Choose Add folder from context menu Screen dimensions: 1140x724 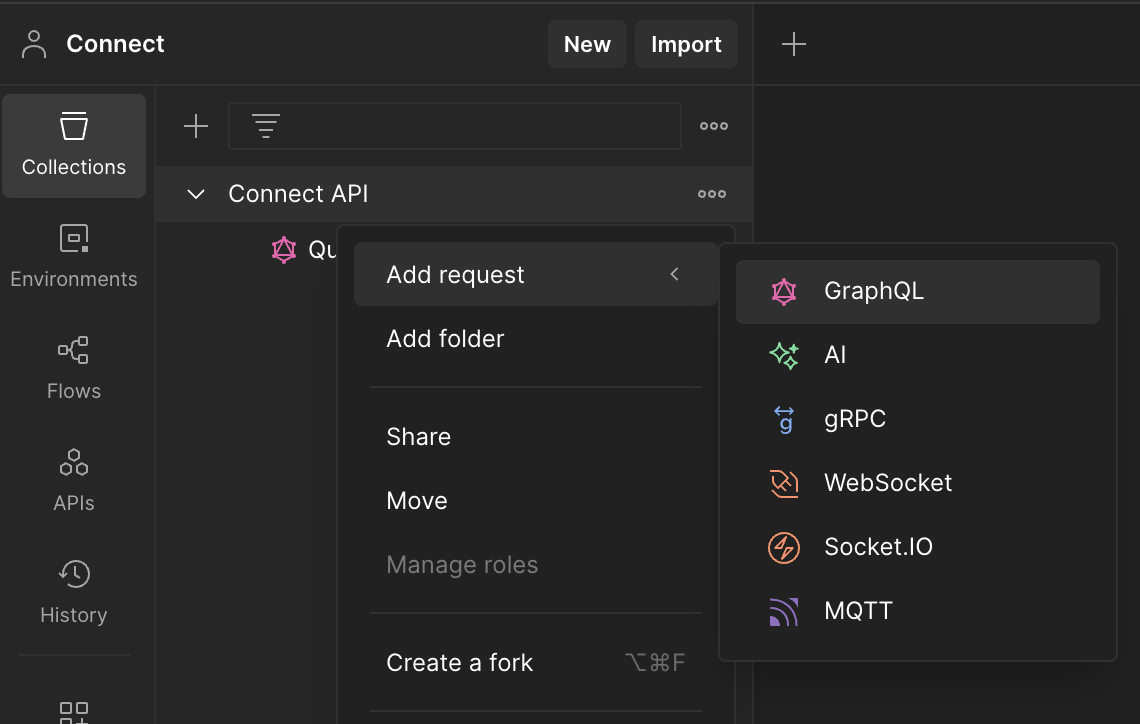point(536,338)
